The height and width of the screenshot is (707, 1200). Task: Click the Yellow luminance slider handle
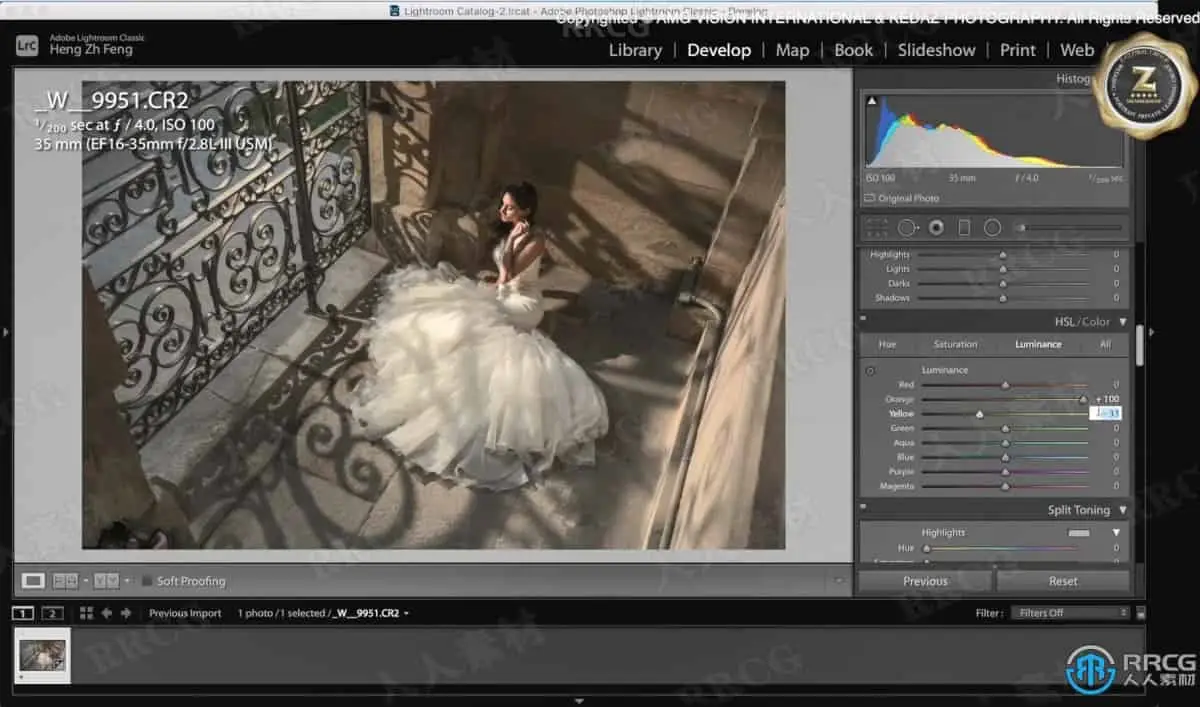979,414
